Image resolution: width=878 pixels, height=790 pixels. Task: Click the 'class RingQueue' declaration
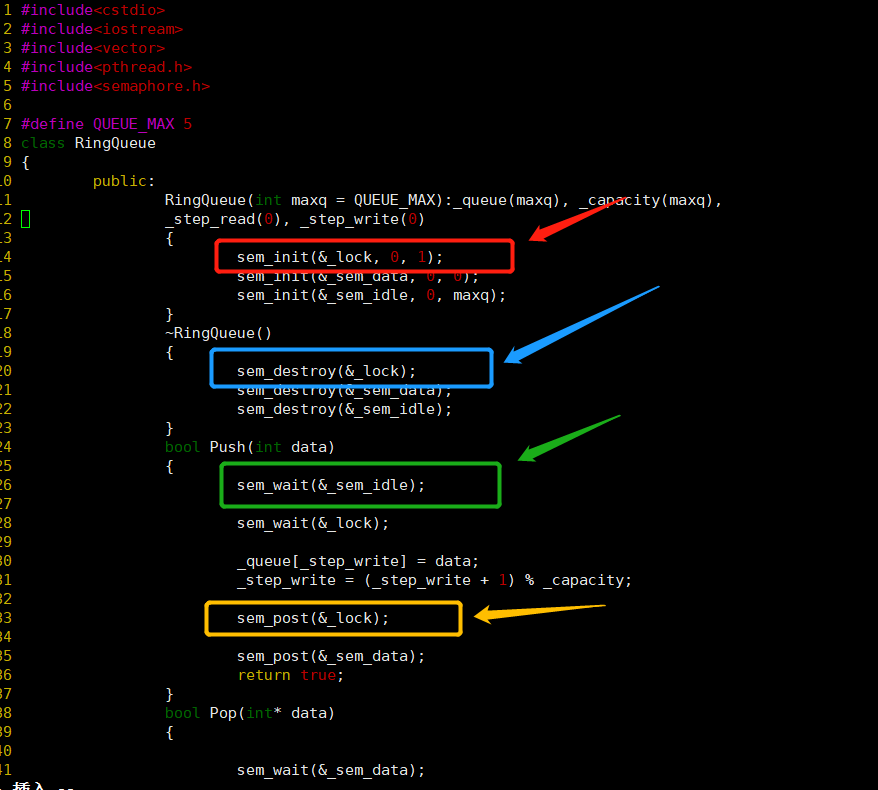[x=88, y=143]
